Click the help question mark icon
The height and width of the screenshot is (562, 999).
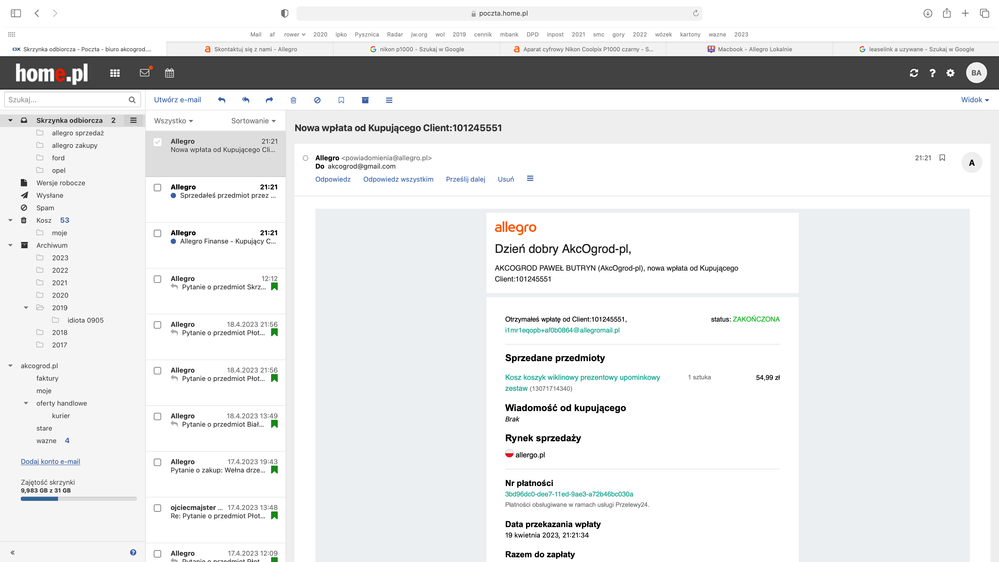(932, 73)
